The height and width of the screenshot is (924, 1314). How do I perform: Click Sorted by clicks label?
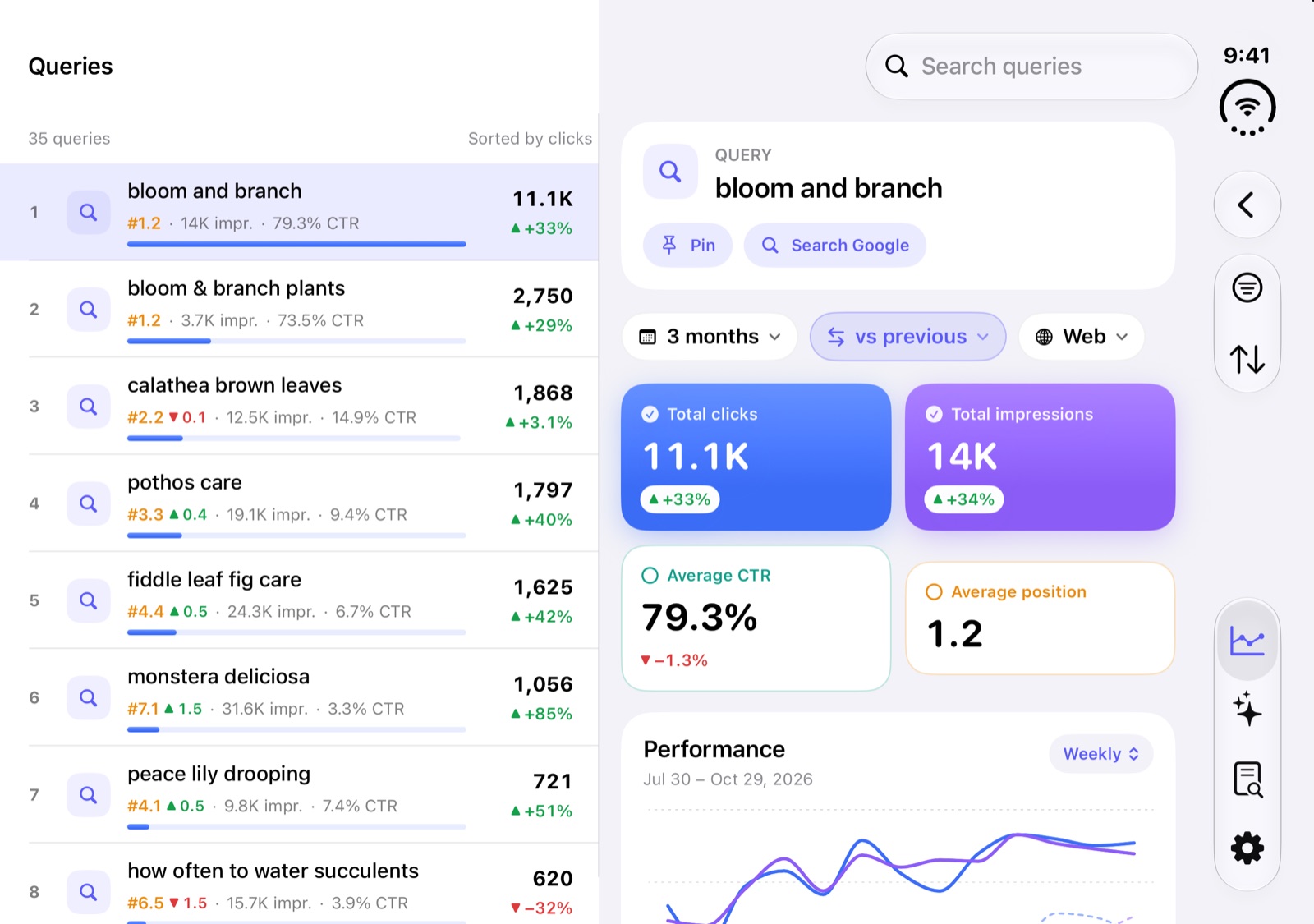(x=530, y=139)
